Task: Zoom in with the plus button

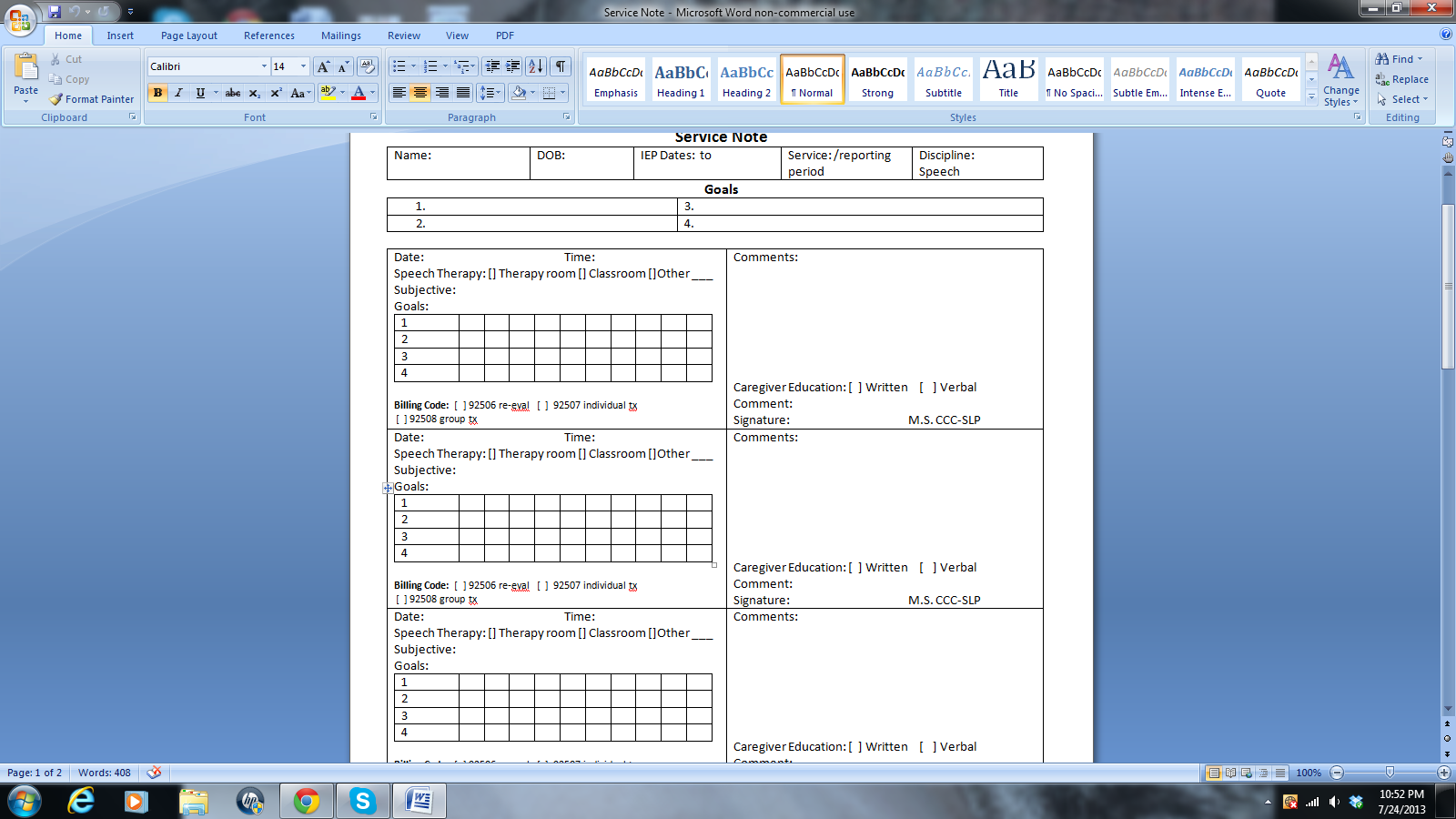Action: pyautogui.click(x=1444, y=773)
